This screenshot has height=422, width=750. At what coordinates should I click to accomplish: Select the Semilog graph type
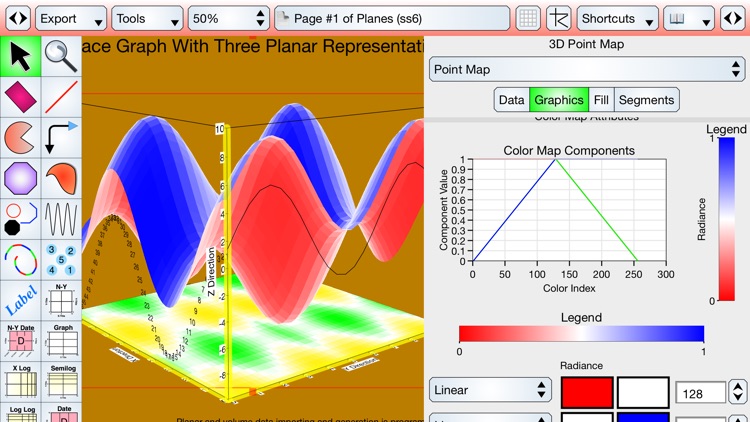(61, 382)
